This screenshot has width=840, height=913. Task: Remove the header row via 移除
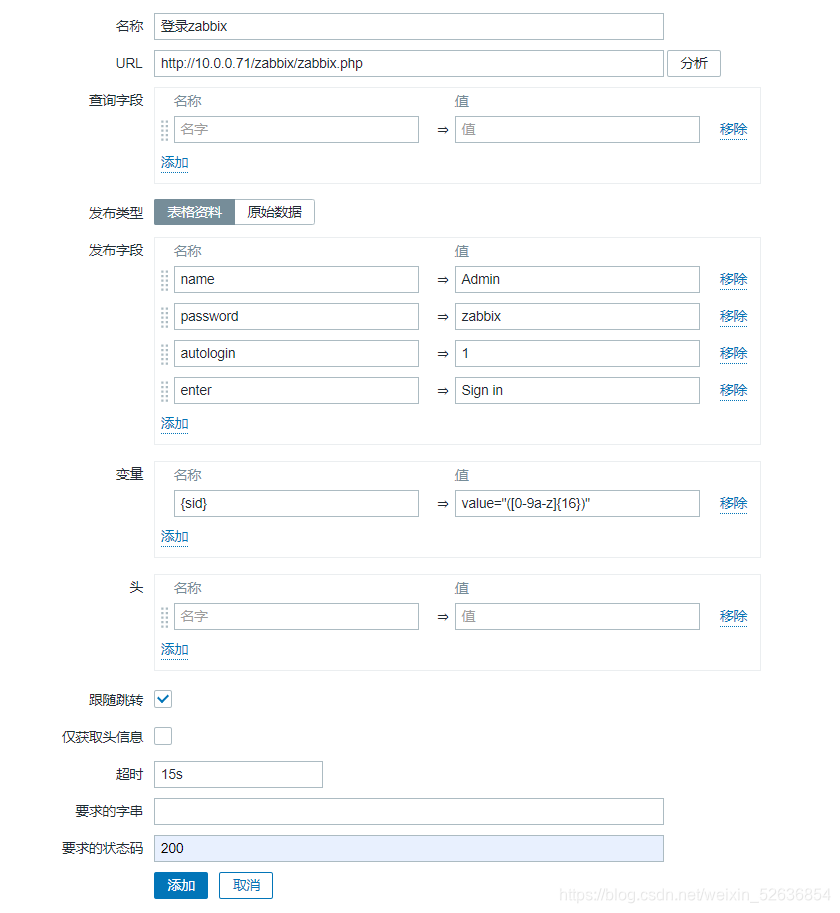click(733, 616)
